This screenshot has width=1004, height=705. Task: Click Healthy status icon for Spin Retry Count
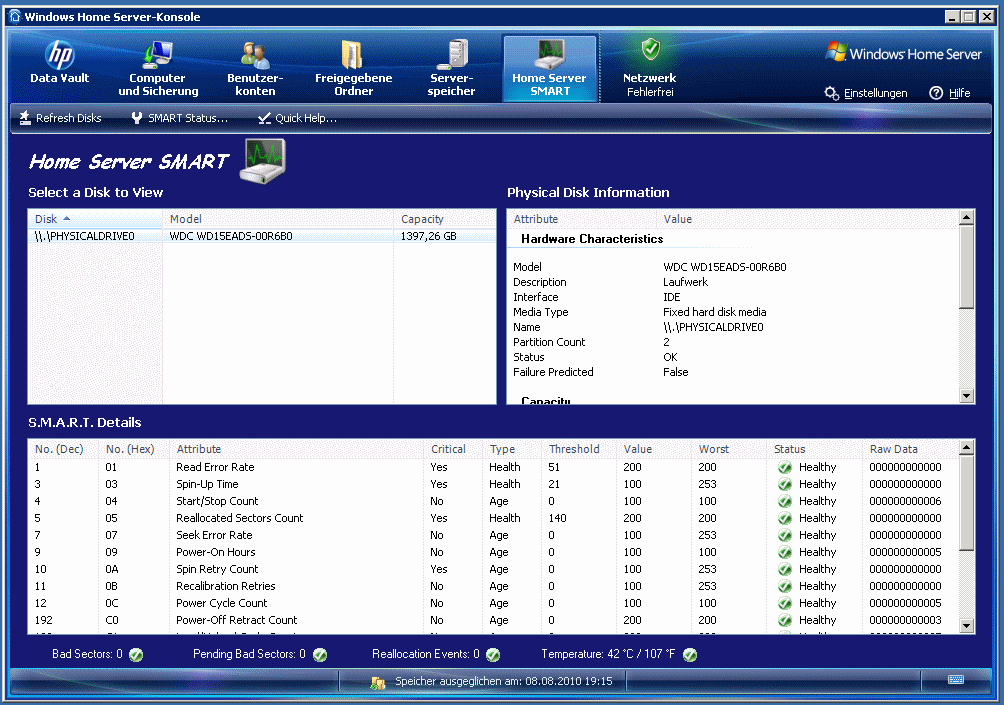tap(784, 569)
